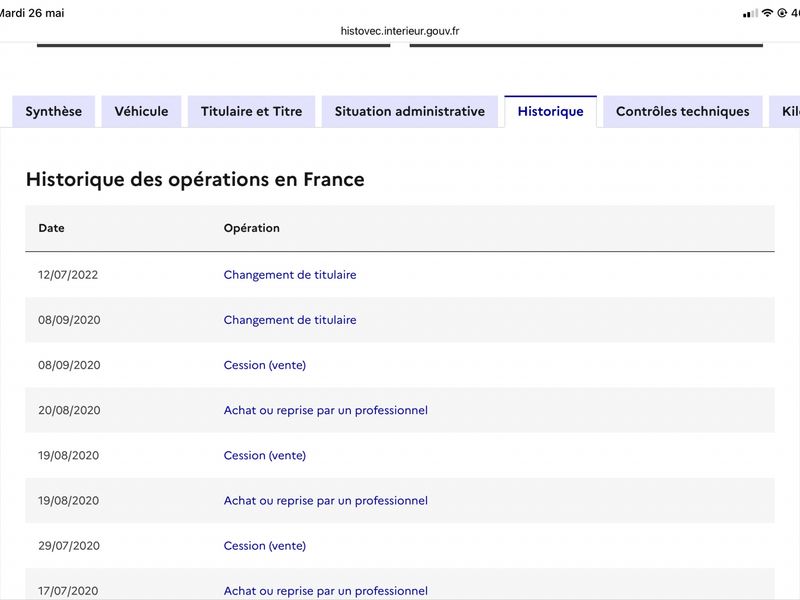
Task: Go to the Contrôles techniques tab
Action: 683,111
